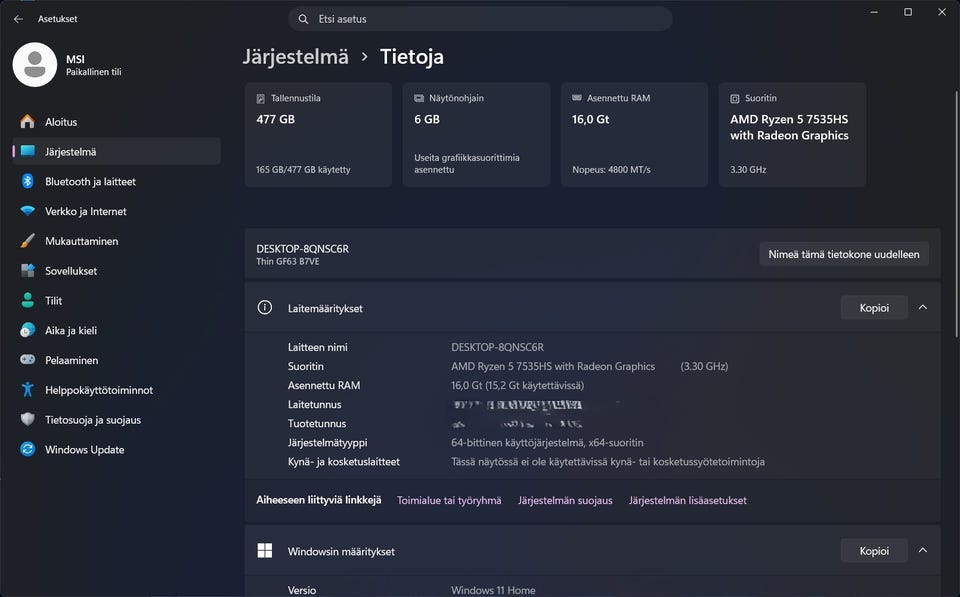Viewport: 960px width, 597px height.
Task: Open the Näytönohjain 6 GB card
Action: pyautogui.click(x=476, y=135)
